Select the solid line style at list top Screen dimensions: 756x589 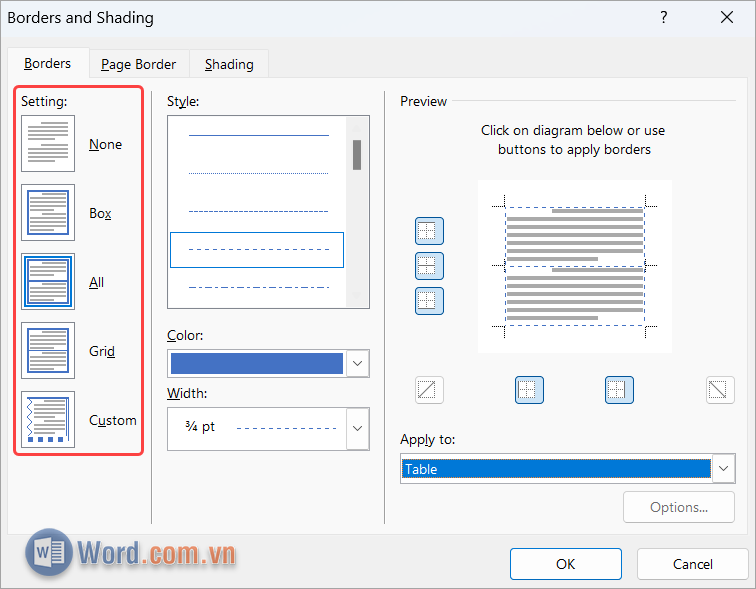coord(258,134)
